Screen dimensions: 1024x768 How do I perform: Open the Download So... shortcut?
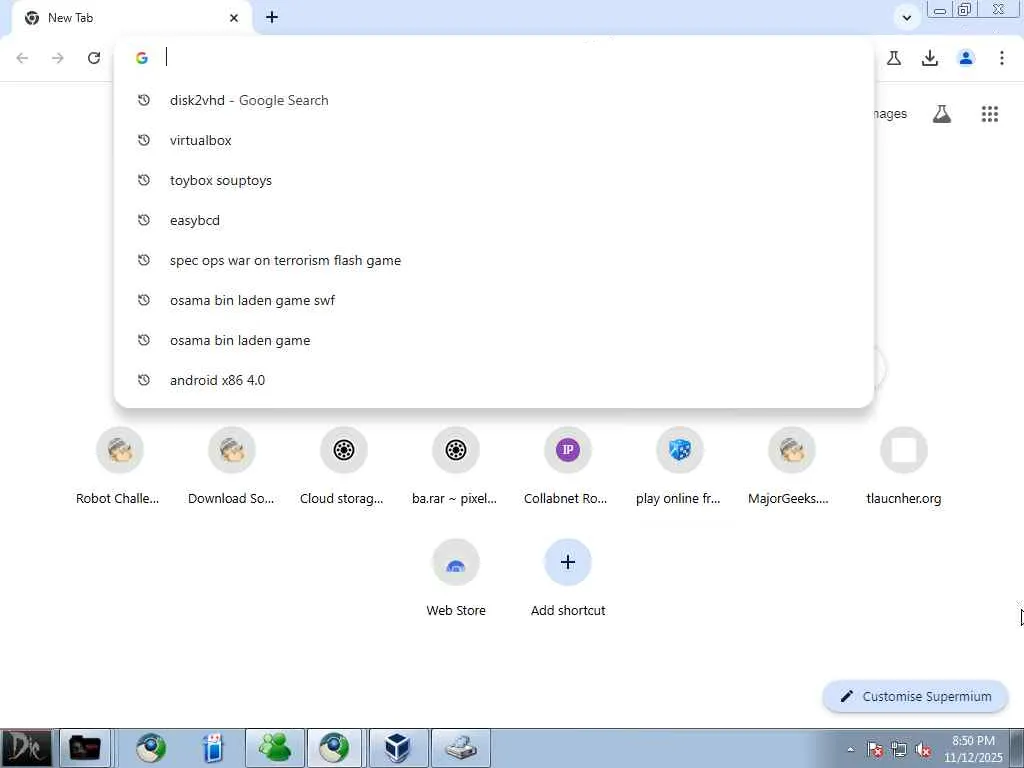coord(231,466)
